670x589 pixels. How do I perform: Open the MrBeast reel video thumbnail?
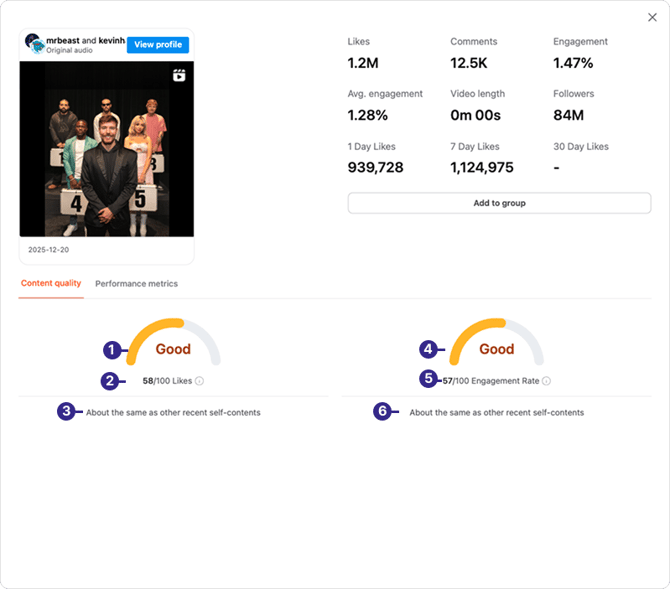pos(107,150)
